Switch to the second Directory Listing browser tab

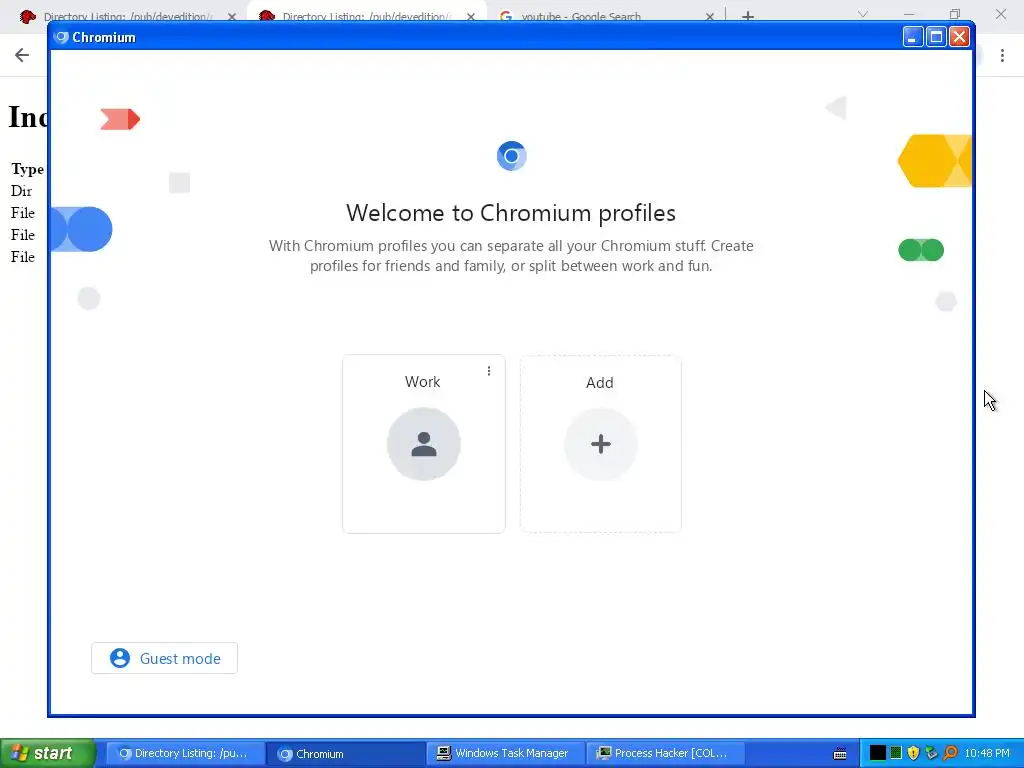coord(367,16)
